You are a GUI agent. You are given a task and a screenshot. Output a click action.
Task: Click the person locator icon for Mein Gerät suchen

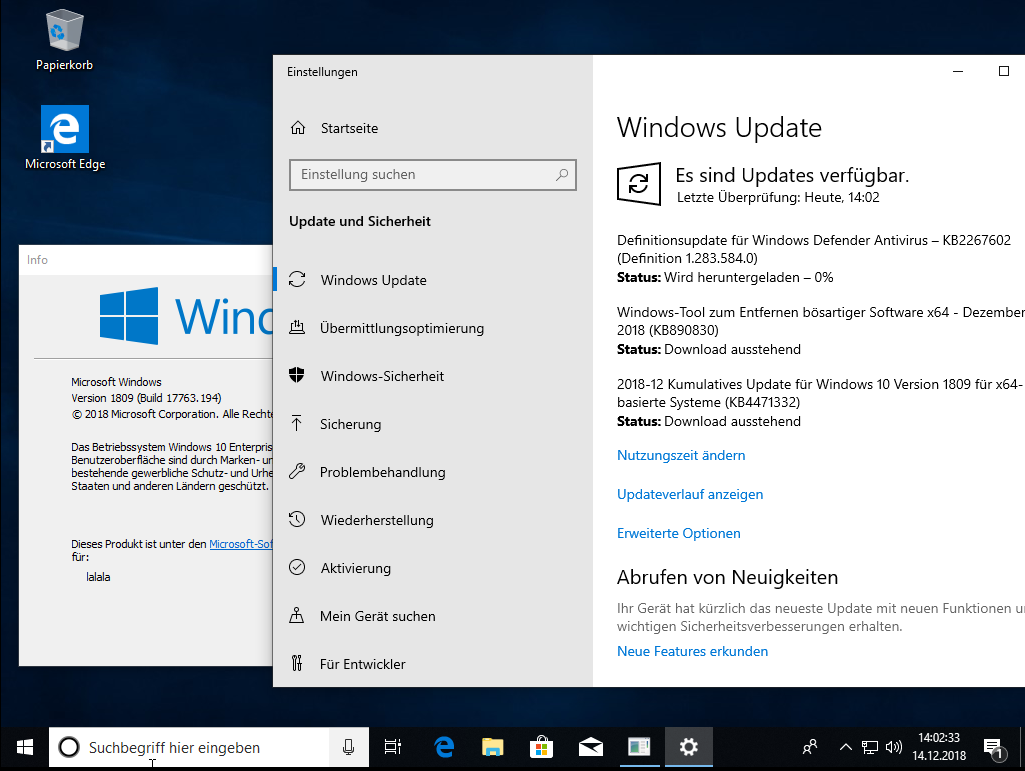click(297, 615)
